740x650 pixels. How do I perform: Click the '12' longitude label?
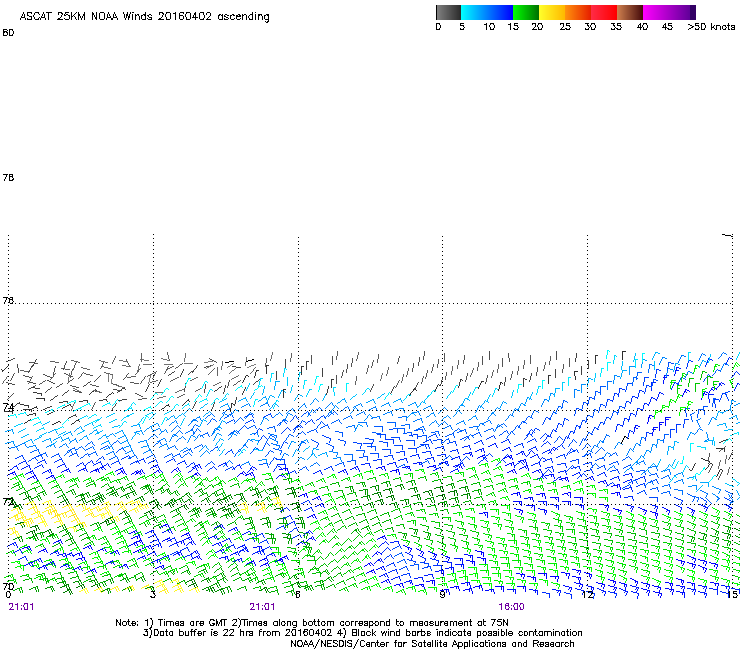[x=587, y=595]
